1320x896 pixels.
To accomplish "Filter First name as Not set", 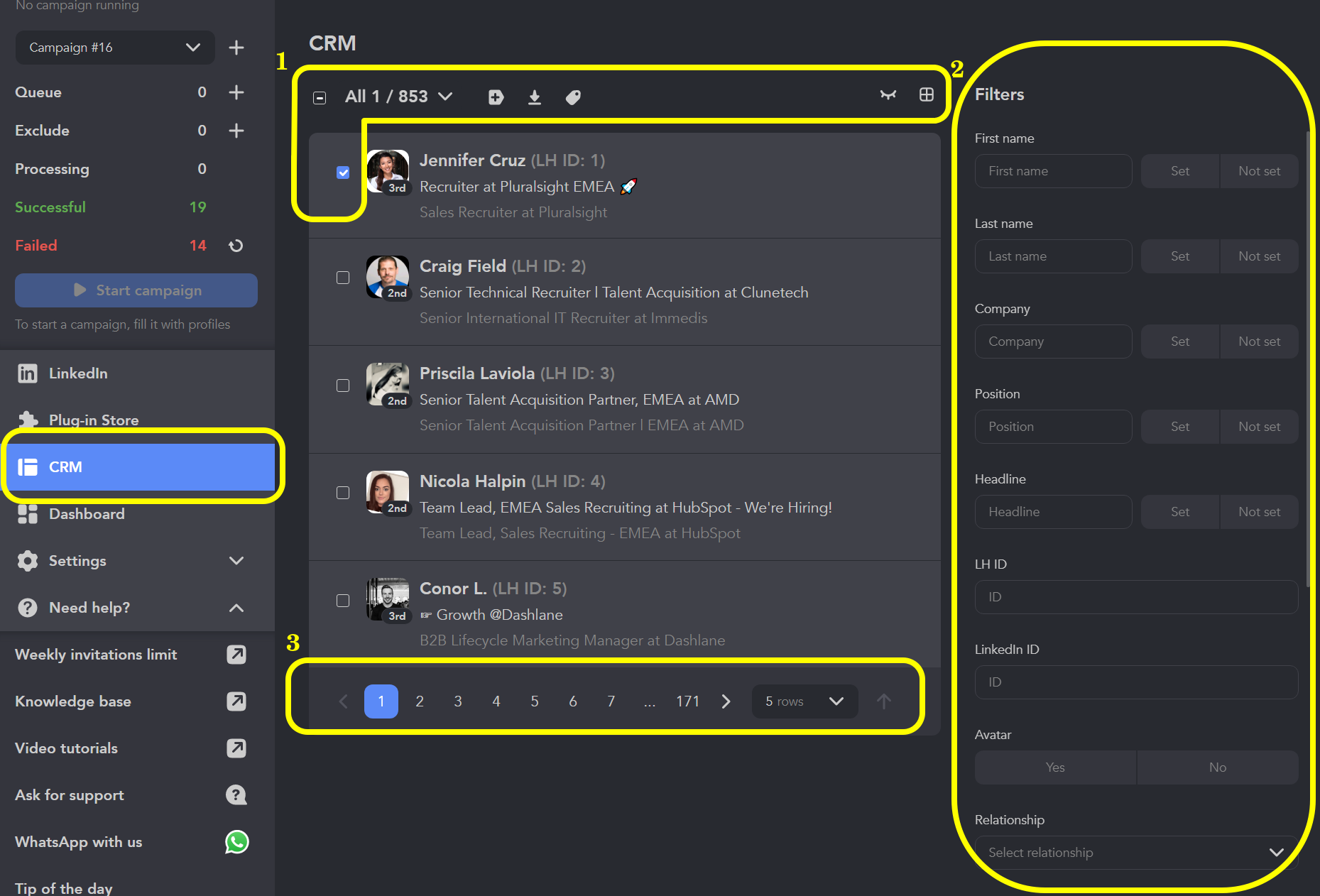I will point(1260,171).
